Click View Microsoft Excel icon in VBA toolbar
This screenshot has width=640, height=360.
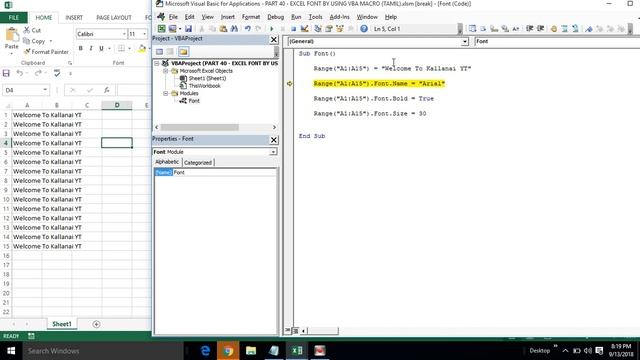point(162,29)
